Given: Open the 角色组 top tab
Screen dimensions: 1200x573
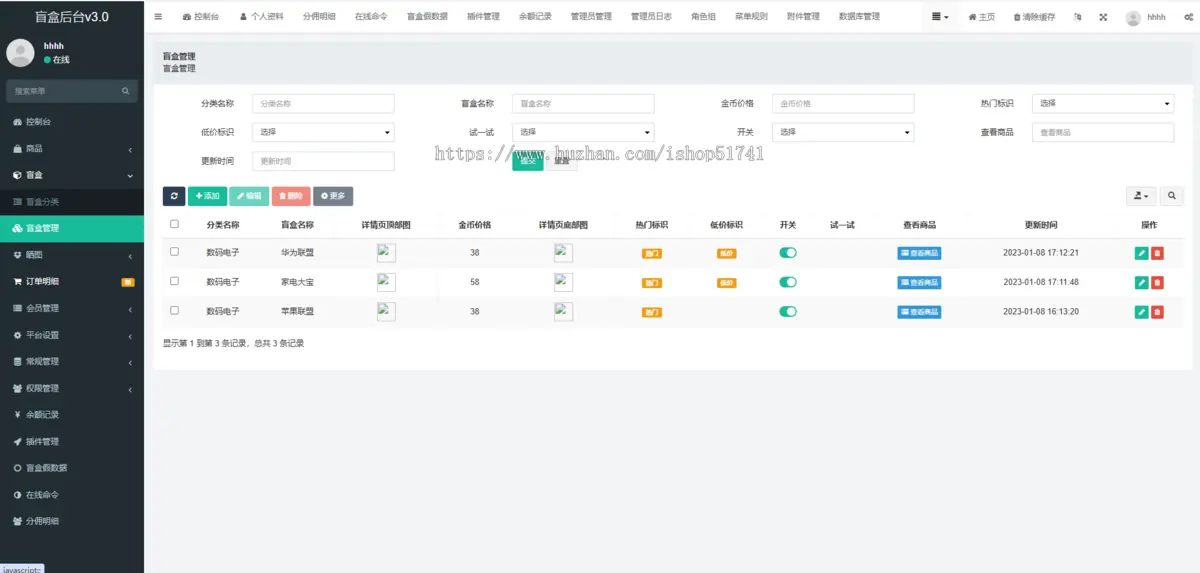Looking at the screenshot, I should tap(703, 17).
